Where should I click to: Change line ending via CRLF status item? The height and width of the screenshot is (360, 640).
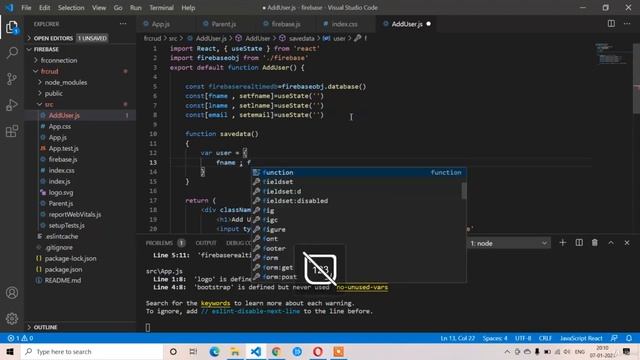tap(545, 338)
